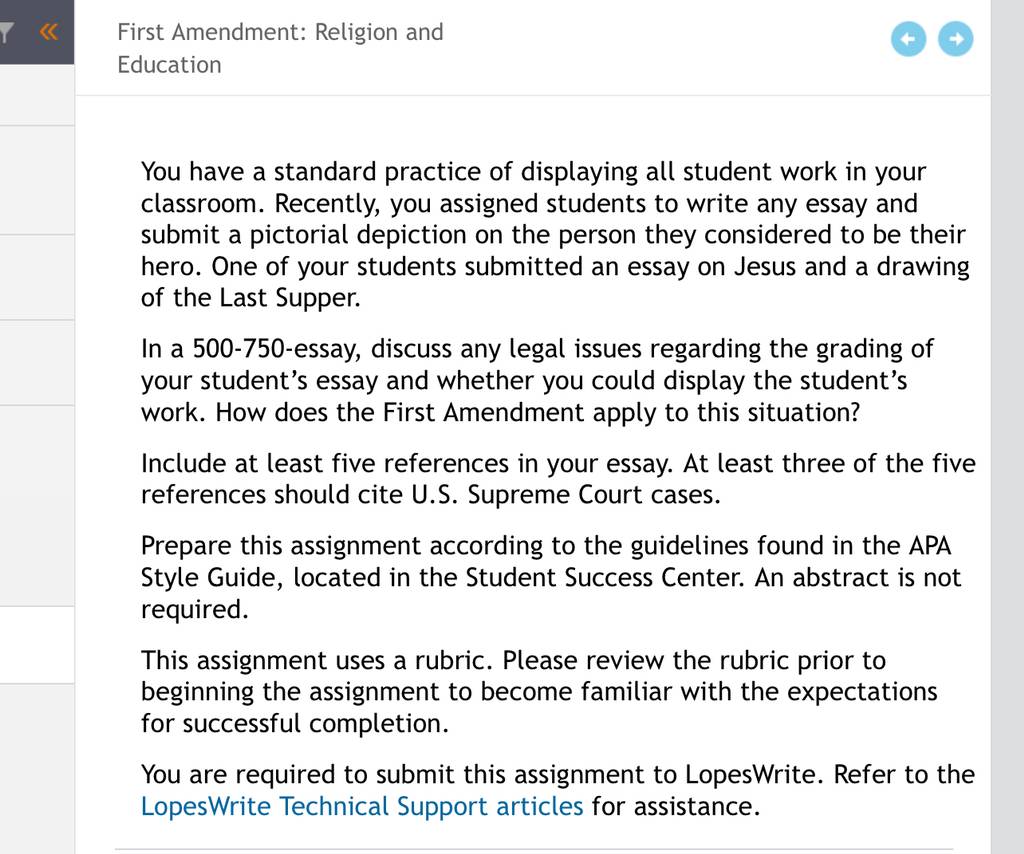
Task: Select the white highlighted row in the sidebar
Action: click(37, 645)
